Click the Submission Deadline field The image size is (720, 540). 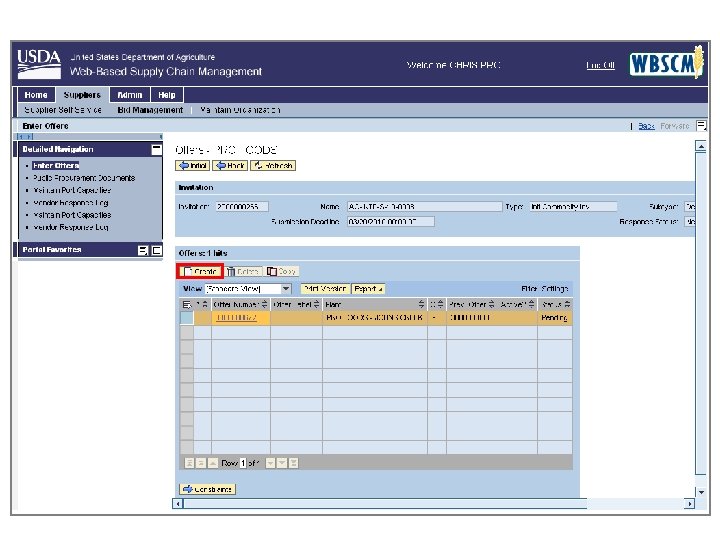(391, 222)
